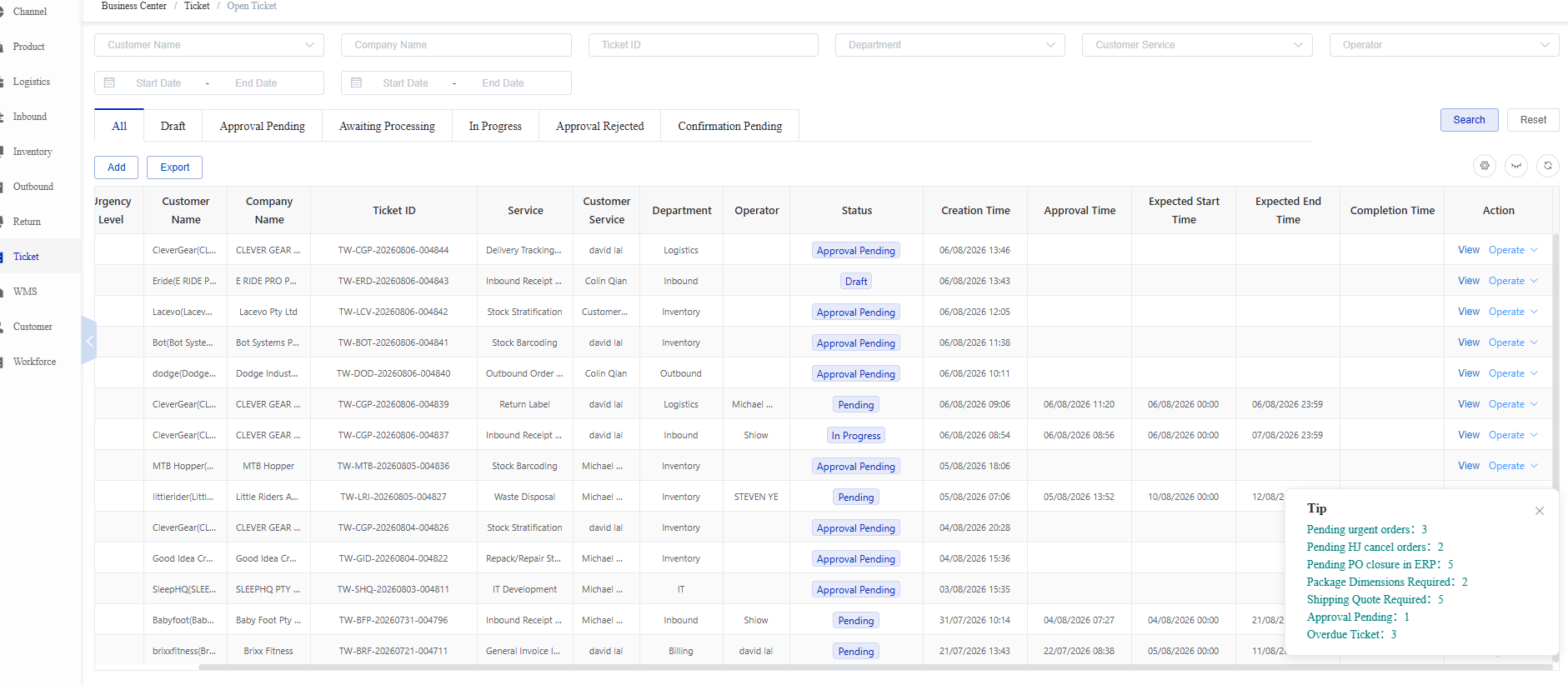The height and width of the screenshot is (685, 1568).
Task: Expand the Operator dropdown filter
Action: pos(1444,45)
